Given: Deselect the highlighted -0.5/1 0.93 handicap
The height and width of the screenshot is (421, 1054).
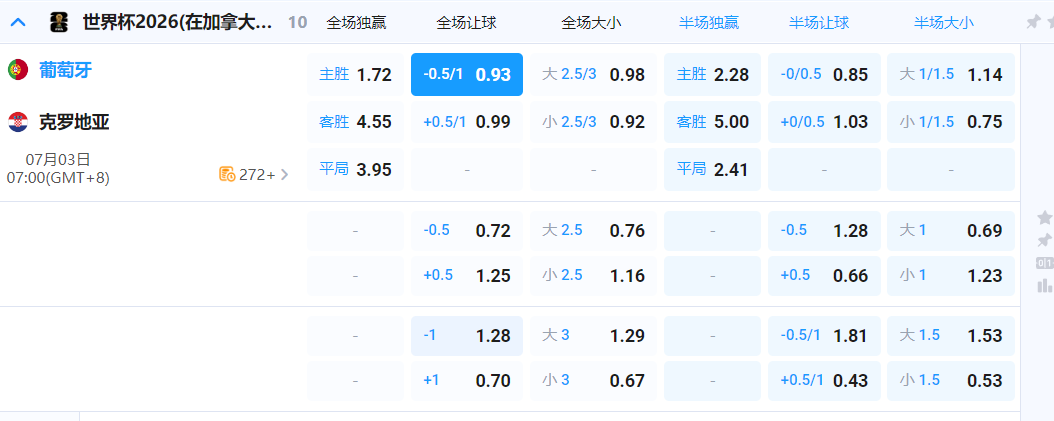Looking at the screenshot, I should pos(467,75).
